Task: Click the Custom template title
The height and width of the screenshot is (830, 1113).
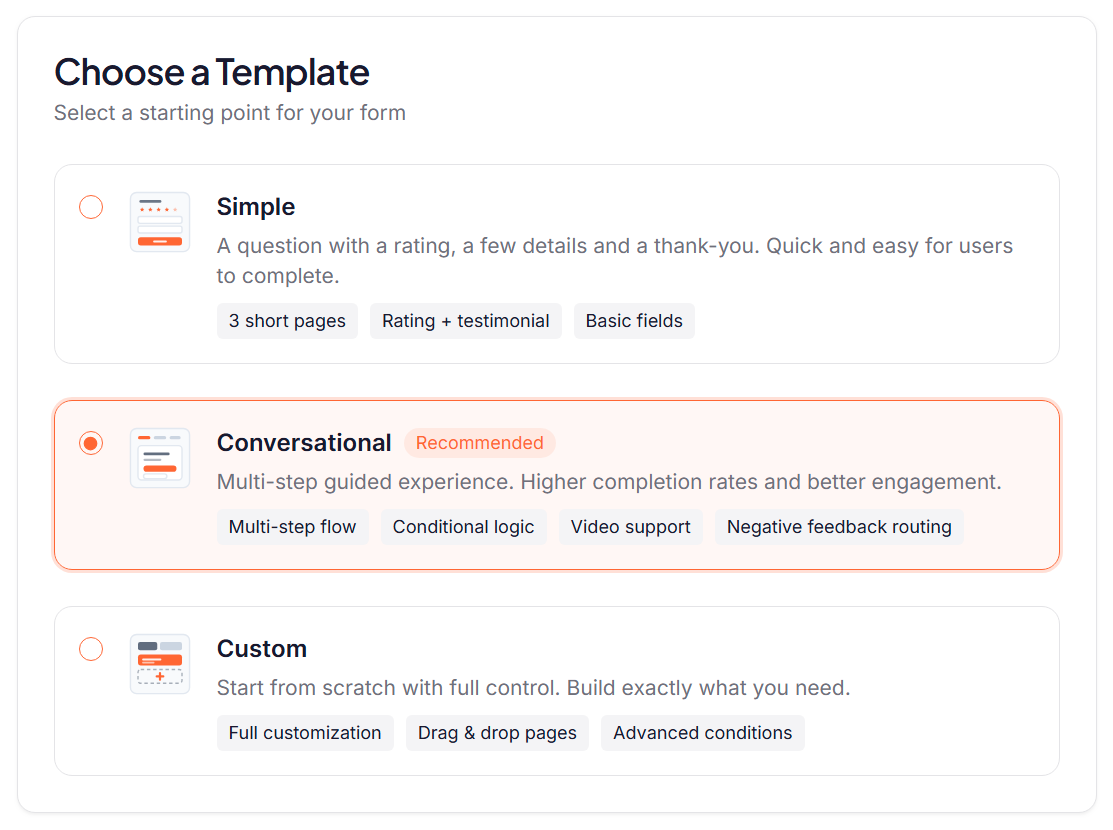Action: tap(262, 649)
